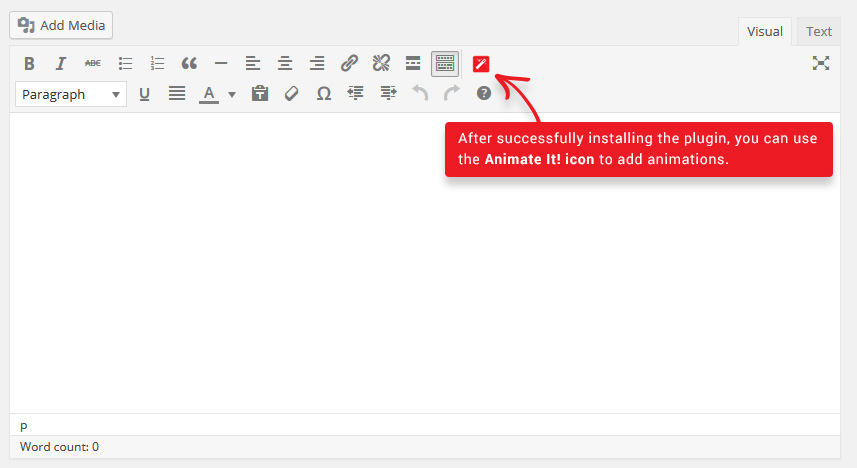Insert or edit a link
This screenshot has width=857, height=468.
349,64
